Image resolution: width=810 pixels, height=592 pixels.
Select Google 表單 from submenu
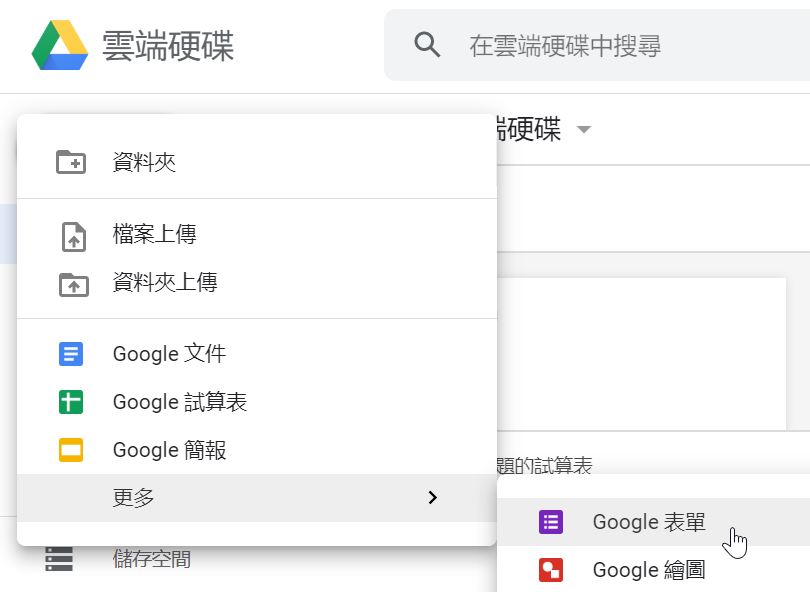pyautogui.click(x=653, y=522)
